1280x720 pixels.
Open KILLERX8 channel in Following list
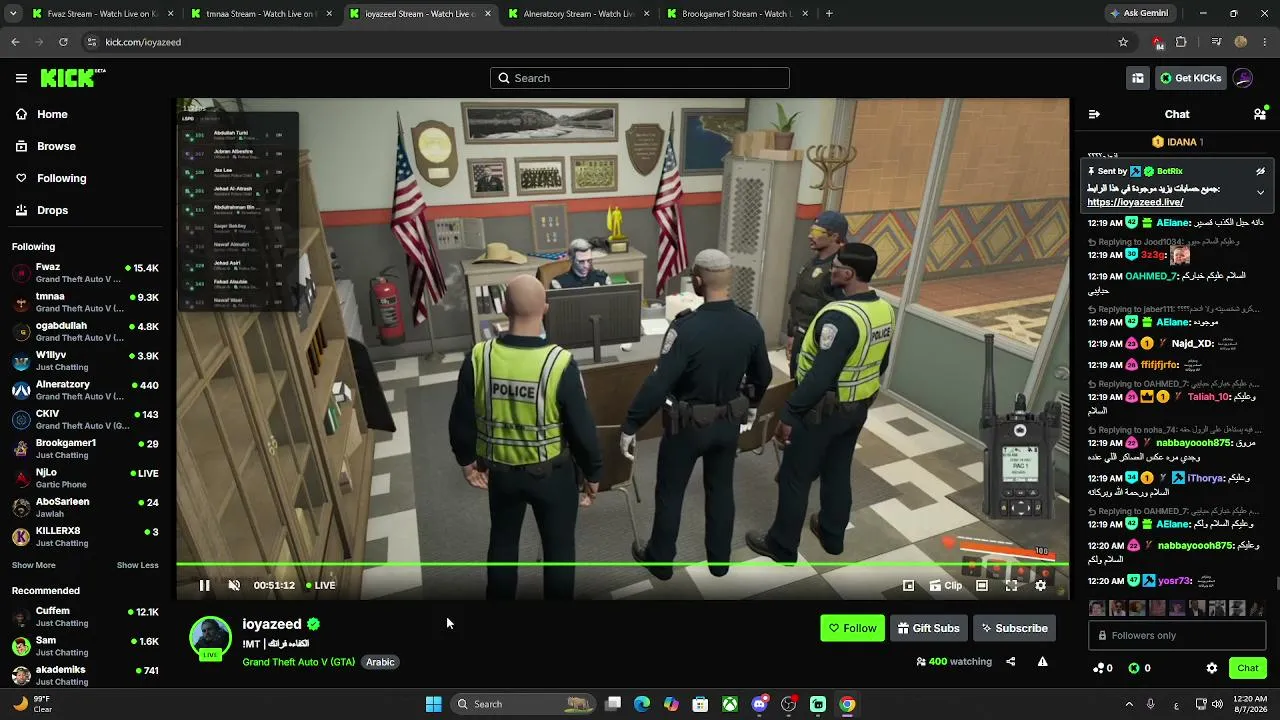[x=85, y=537]
